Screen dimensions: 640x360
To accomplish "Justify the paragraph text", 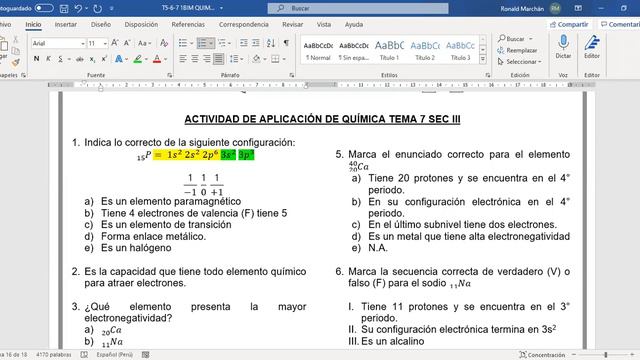I will click(x=218, y=59).
